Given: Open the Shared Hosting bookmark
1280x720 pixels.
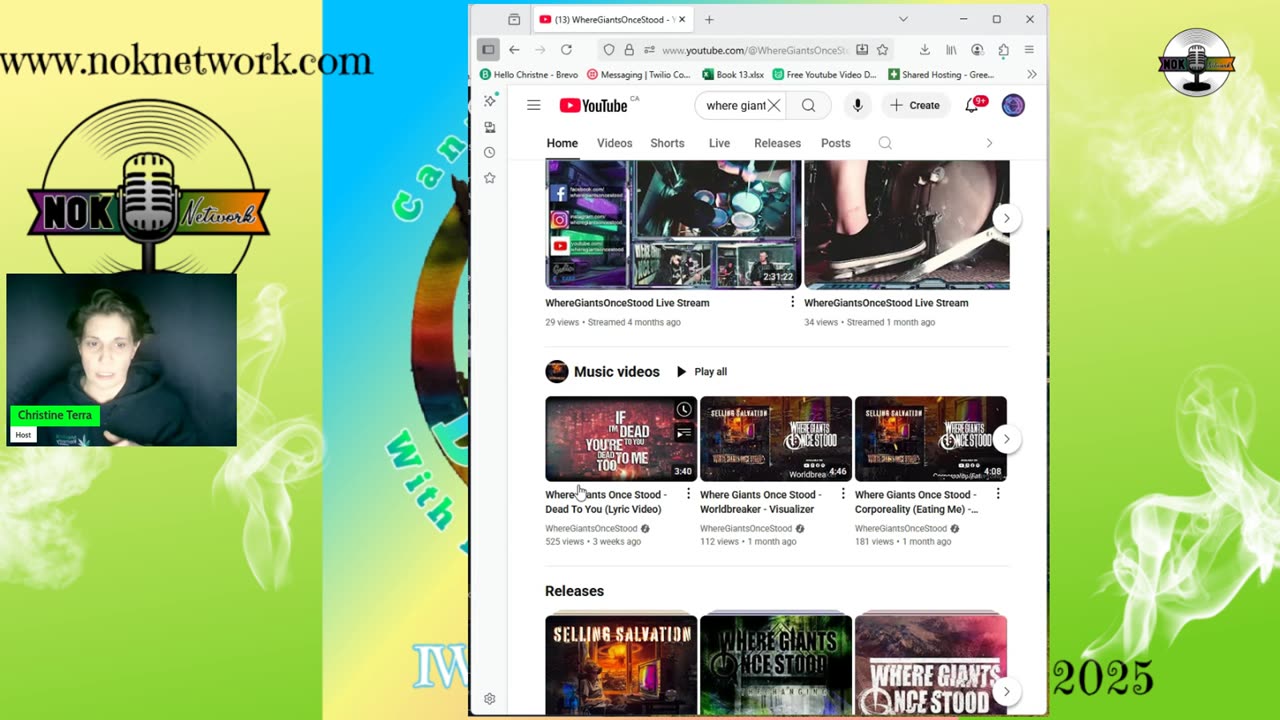Looking at the screenshot, I should point(941,74).
